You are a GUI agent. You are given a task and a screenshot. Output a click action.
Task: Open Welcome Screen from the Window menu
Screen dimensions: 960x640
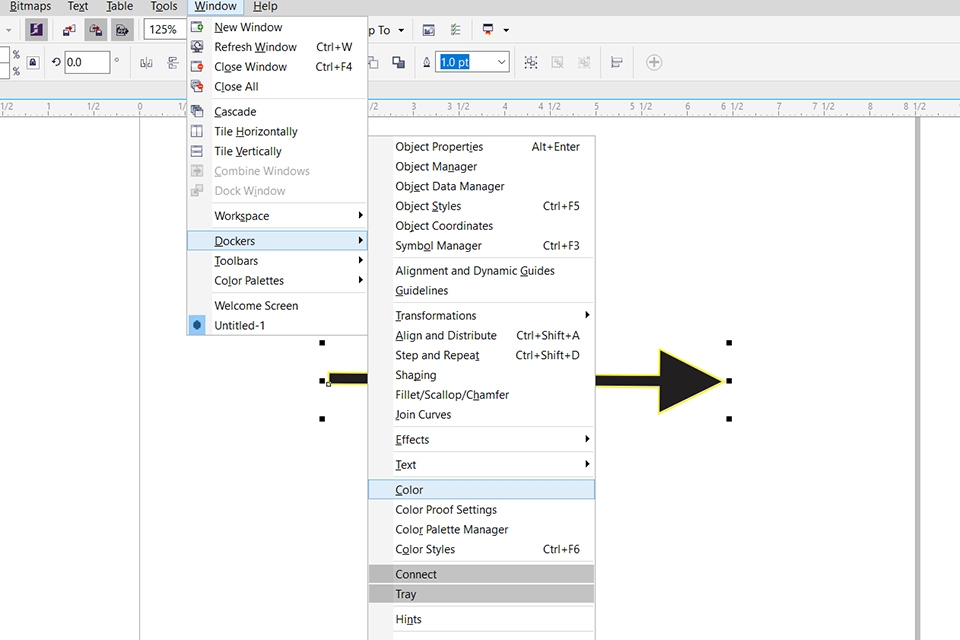[x=256, y=306]
